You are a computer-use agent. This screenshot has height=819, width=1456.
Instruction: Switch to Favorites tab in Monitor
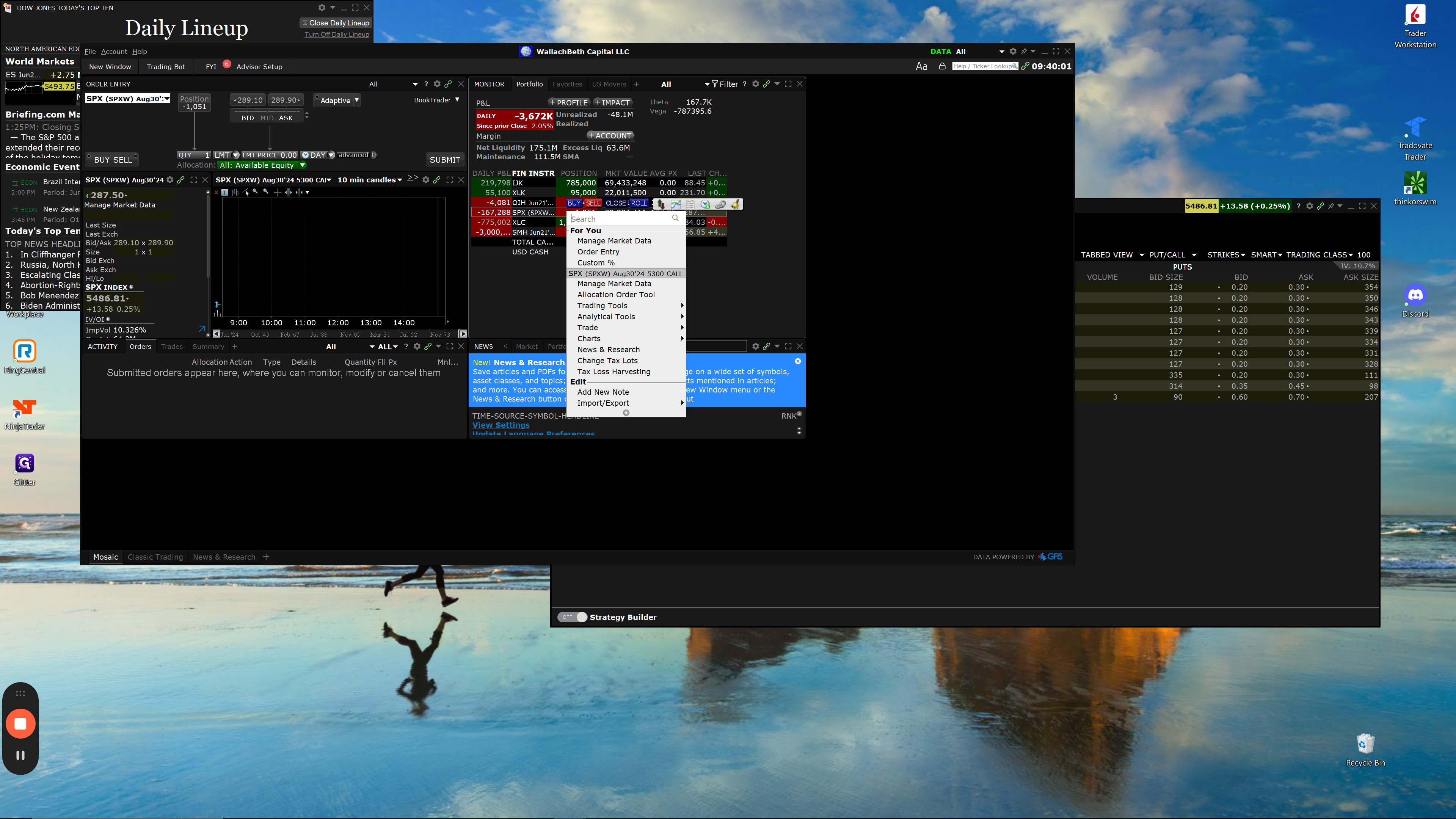[567, 84]
